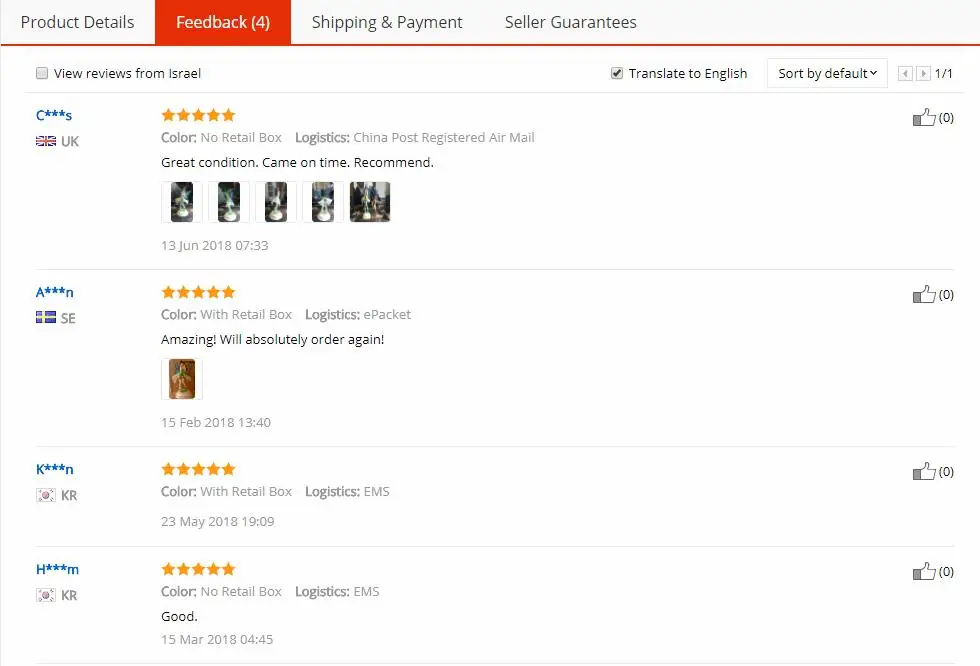Screen dimensions: 980x666
Task: Open reviewer C***s profile link
Action: (54, 115)
